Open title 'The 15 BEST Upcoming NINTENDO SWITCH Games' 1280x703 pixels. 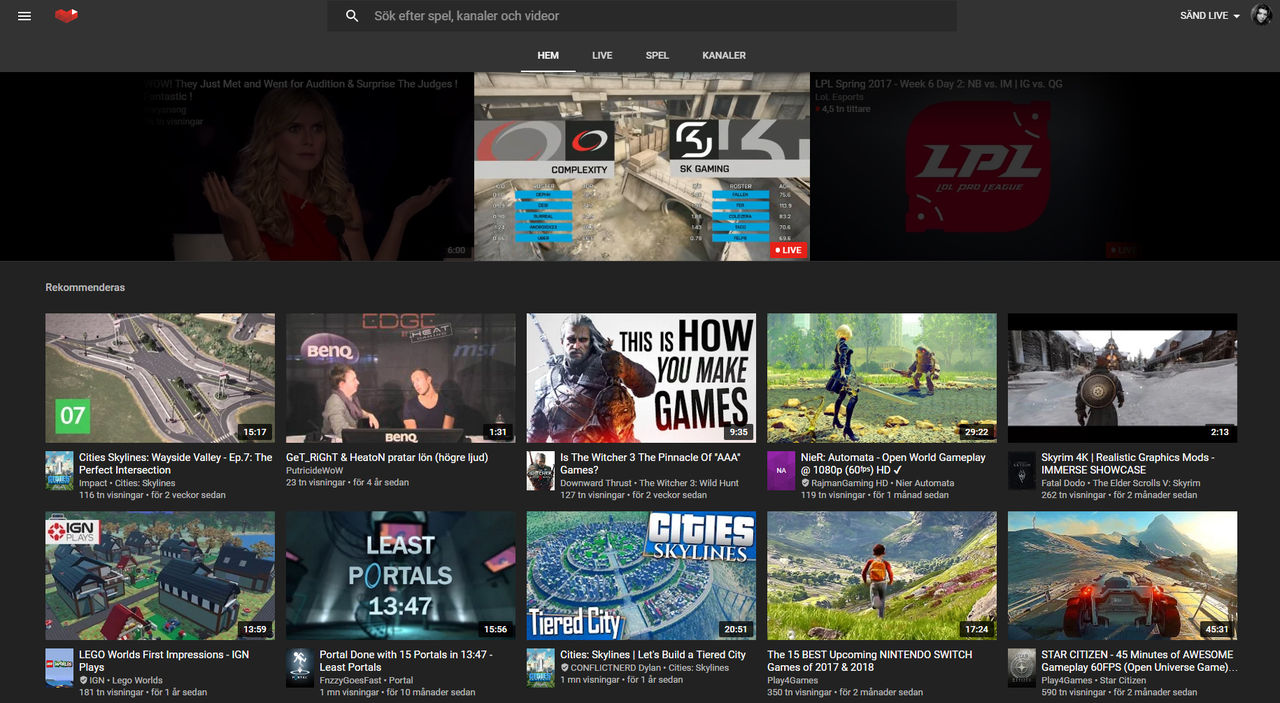(869, 660)
